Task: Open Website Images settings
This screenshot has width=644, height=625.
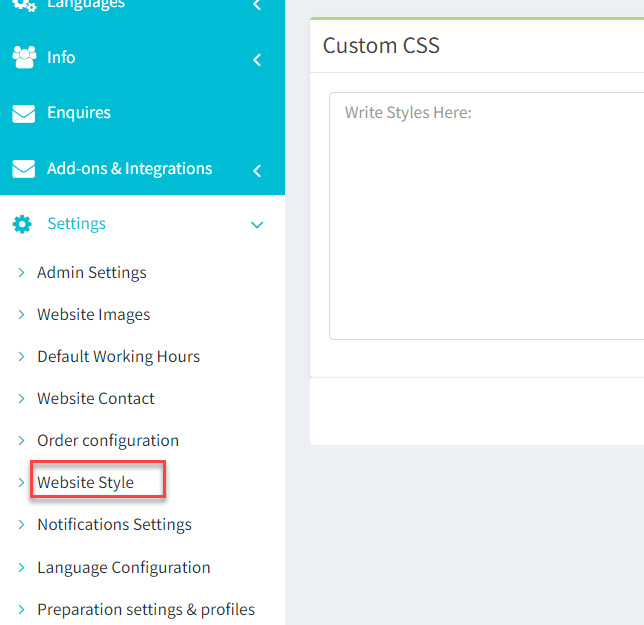Action: (x=94, y=315)
